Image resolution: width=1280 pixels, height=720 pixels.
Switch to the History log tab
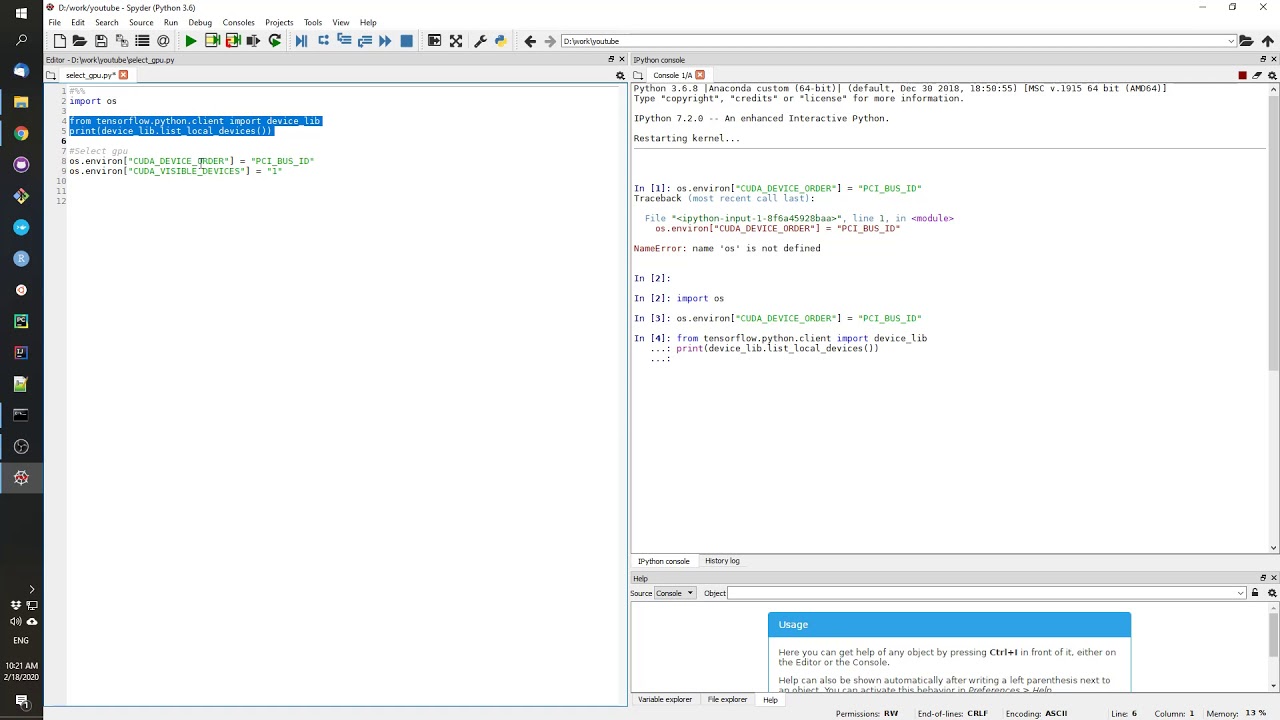click(x=722, y=561)
